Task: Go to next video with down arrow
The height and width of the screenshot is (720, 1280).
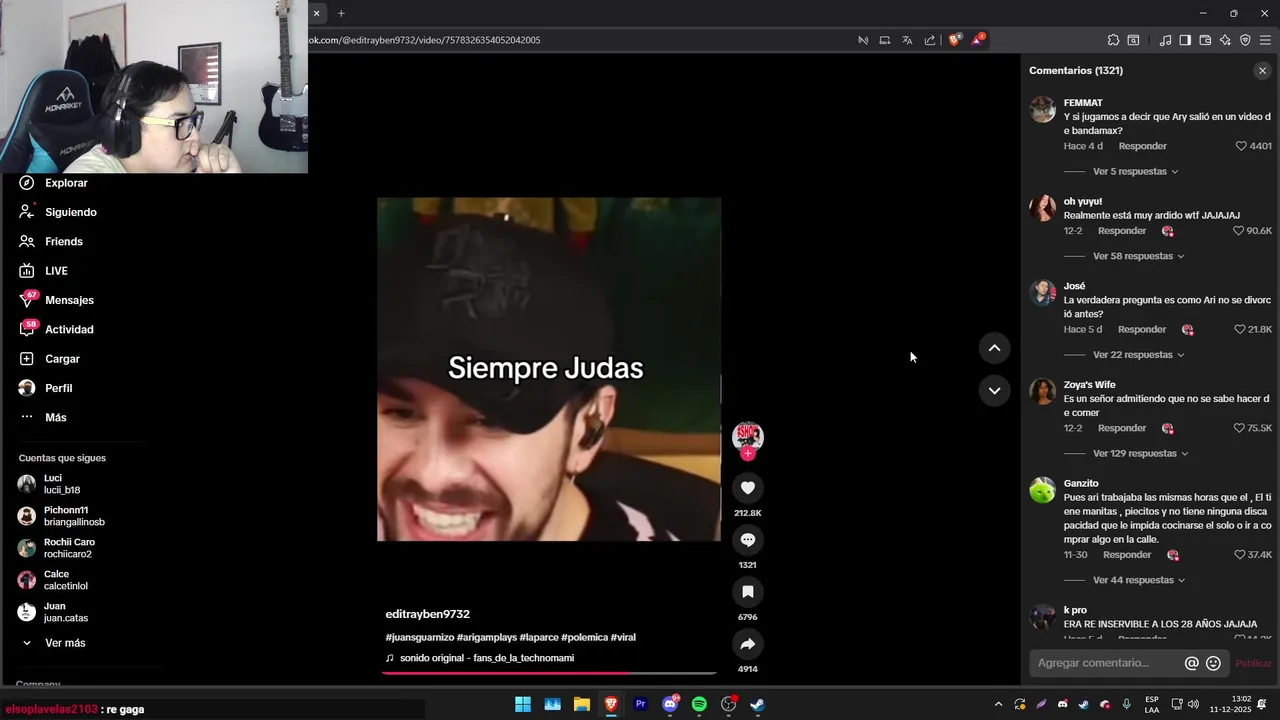Action: (994, 391)
